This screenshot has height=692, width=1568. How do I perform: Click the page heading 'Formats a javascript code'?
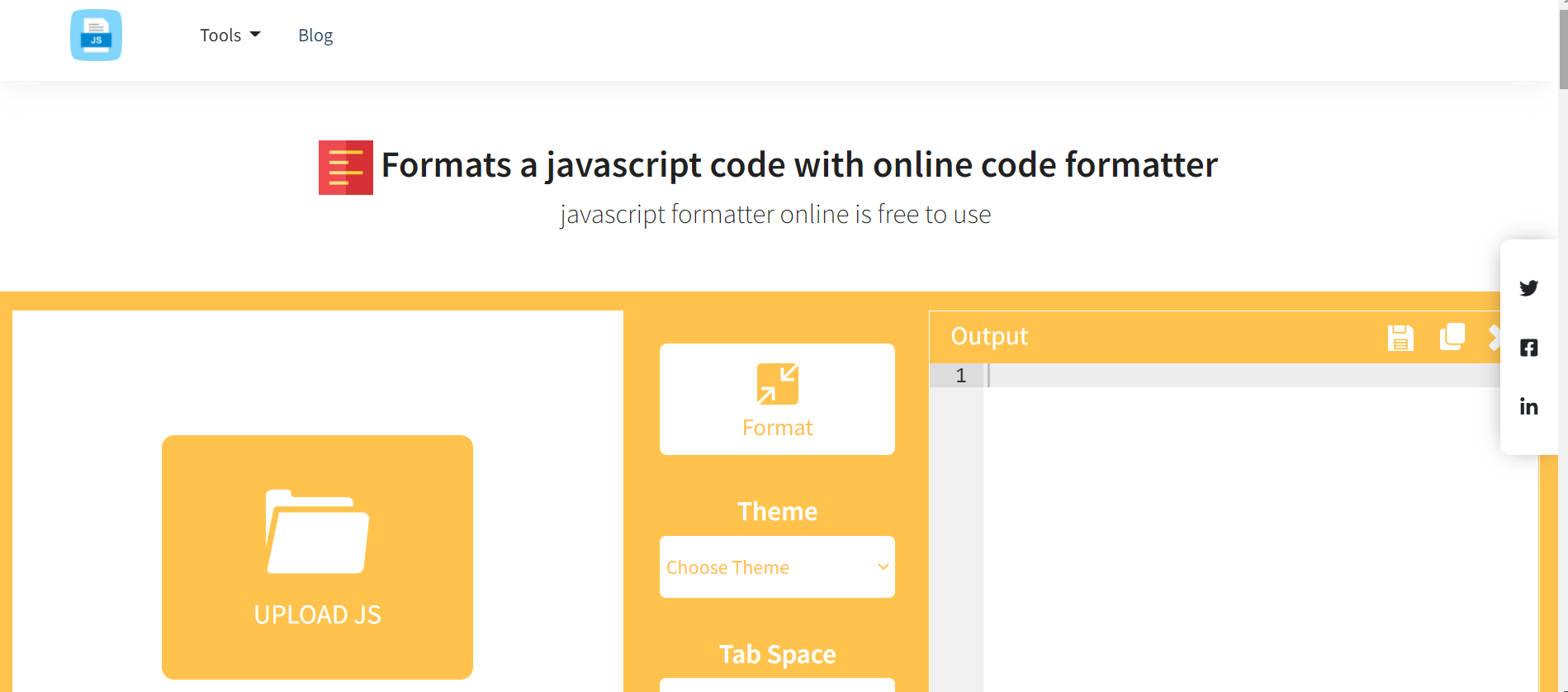(x=799, y=165)
